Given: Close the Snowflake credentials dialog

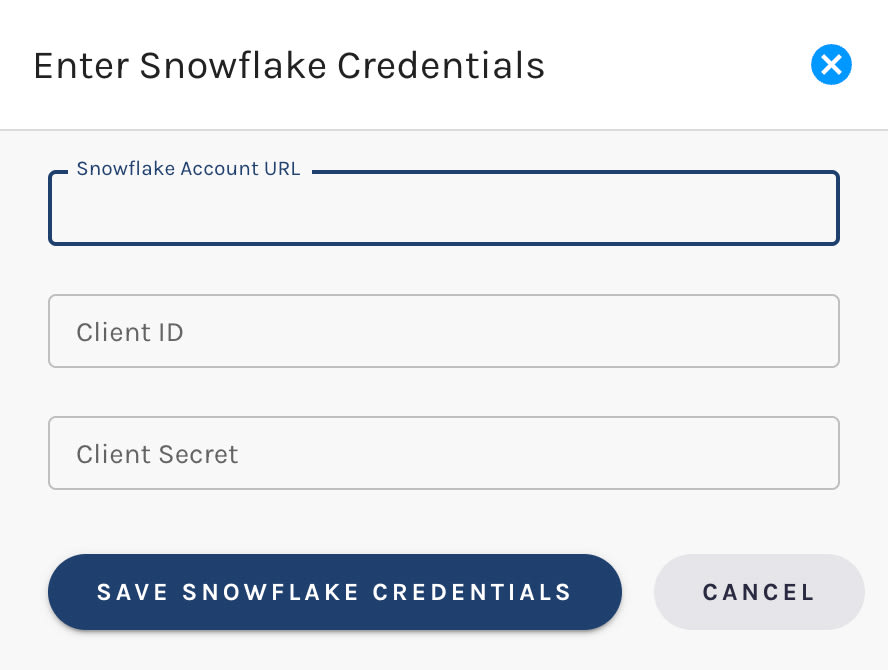Looking at the screenshot, I should coord(830,66).
